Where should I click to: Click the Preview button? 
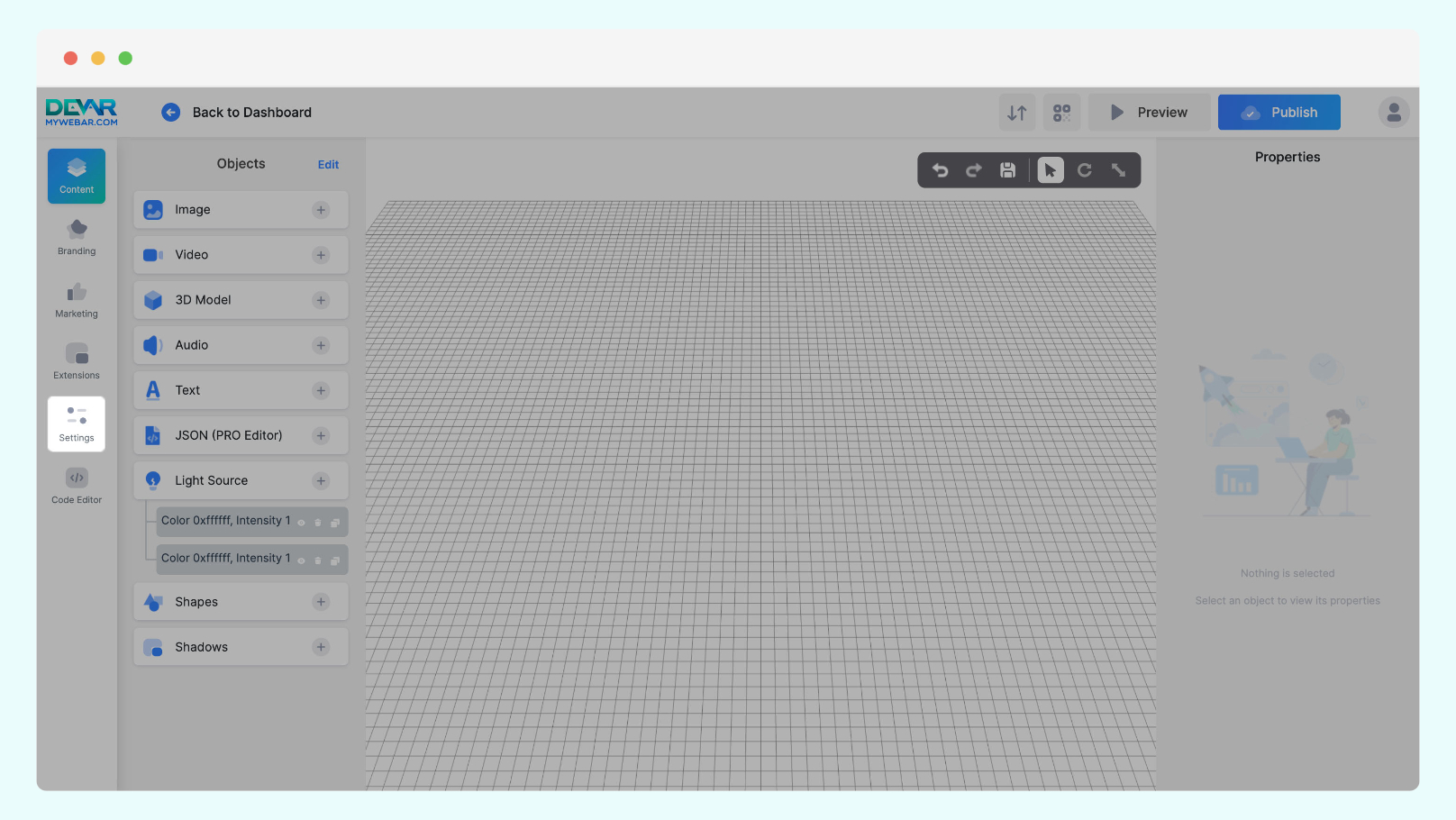(1150, 113)
